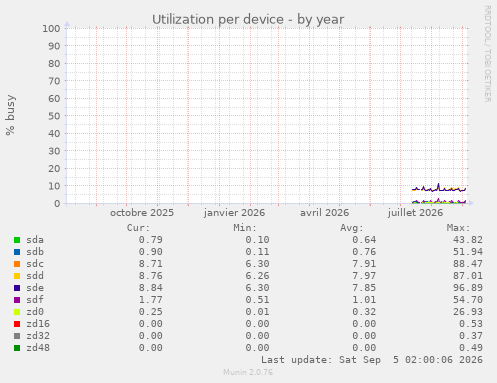
Task: Click the 'avril 2026' axis label
Action: tap(324, 213)
